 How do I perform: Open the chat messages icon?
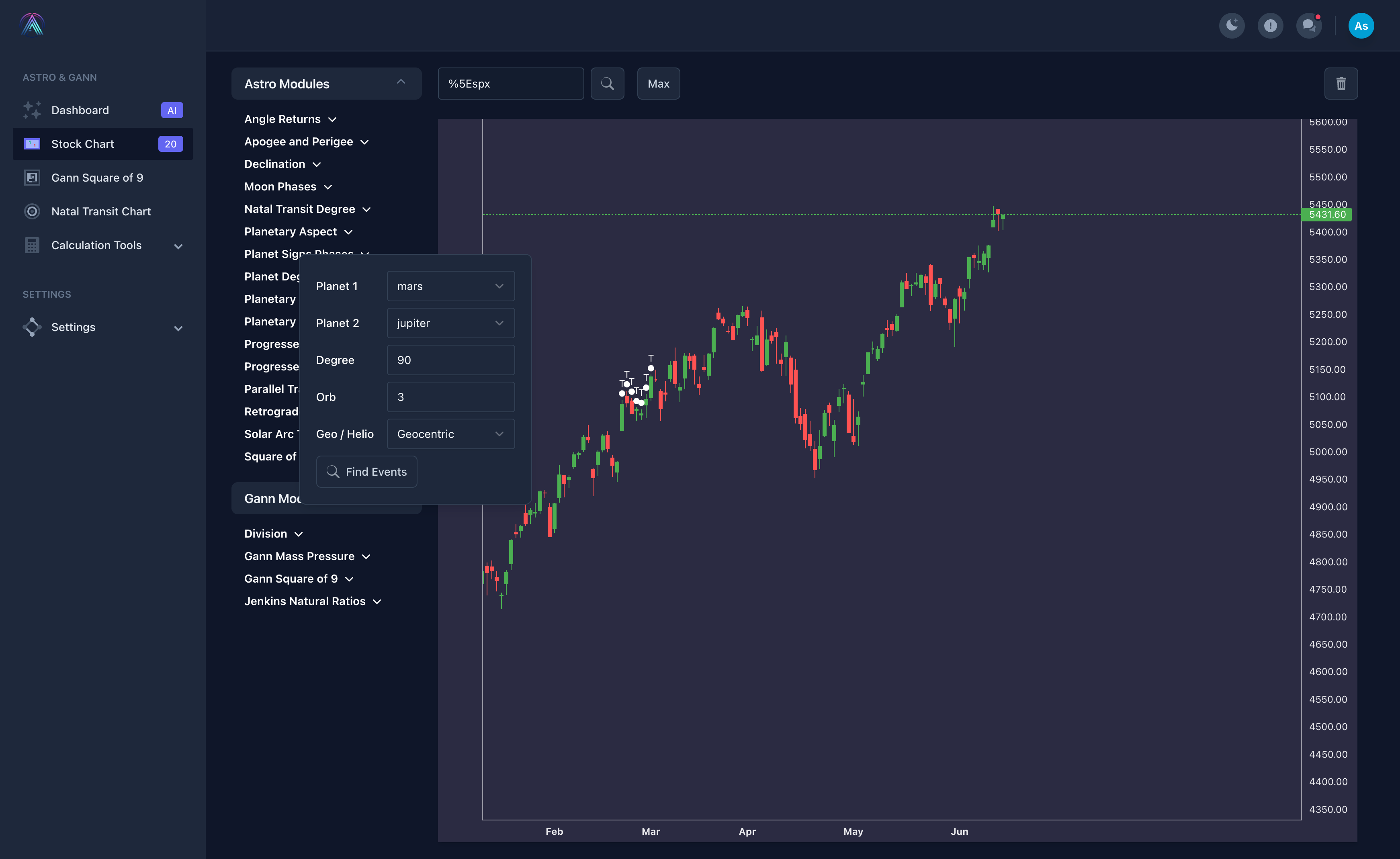(1308, 26)
